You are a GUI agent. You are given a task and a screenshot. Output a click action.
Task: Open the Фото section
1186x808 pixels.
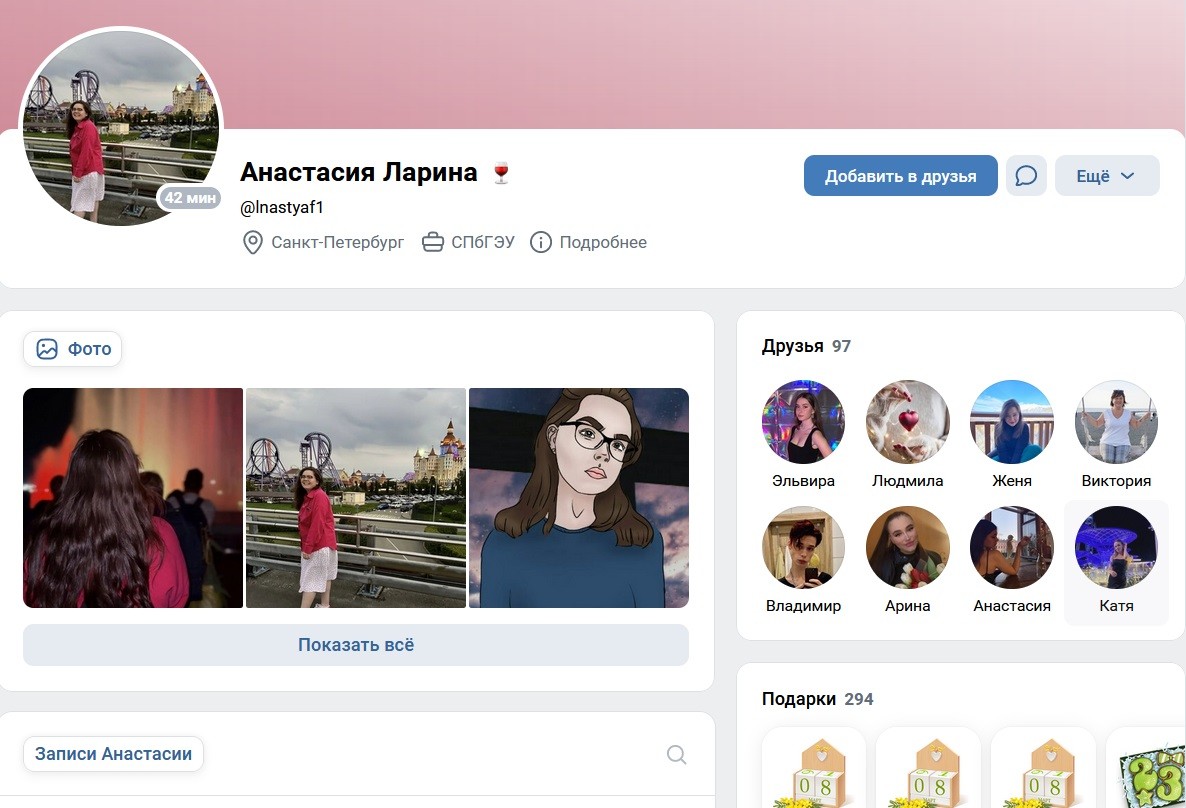[x=73, y=349]
